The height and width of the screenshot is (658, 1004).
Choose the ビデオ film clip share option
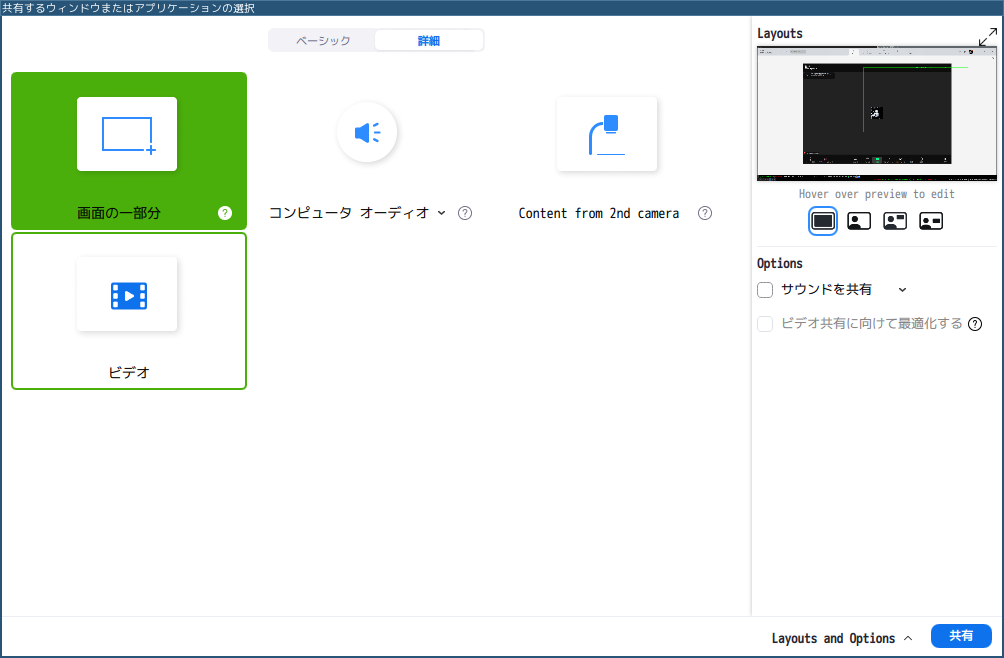pos(127,295)
